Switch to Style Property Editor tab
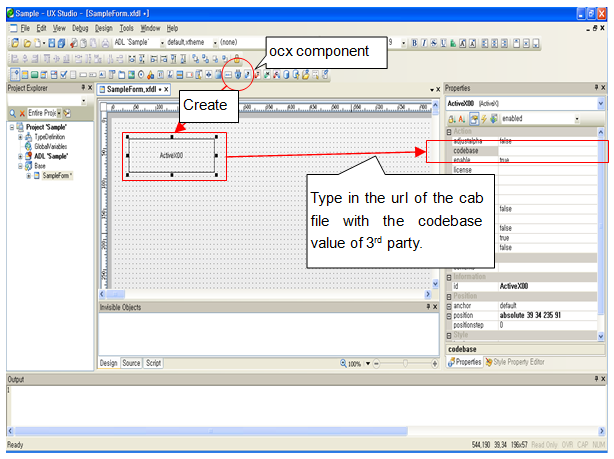This screenshot has width=614, height=459. [x=515, y=362]
